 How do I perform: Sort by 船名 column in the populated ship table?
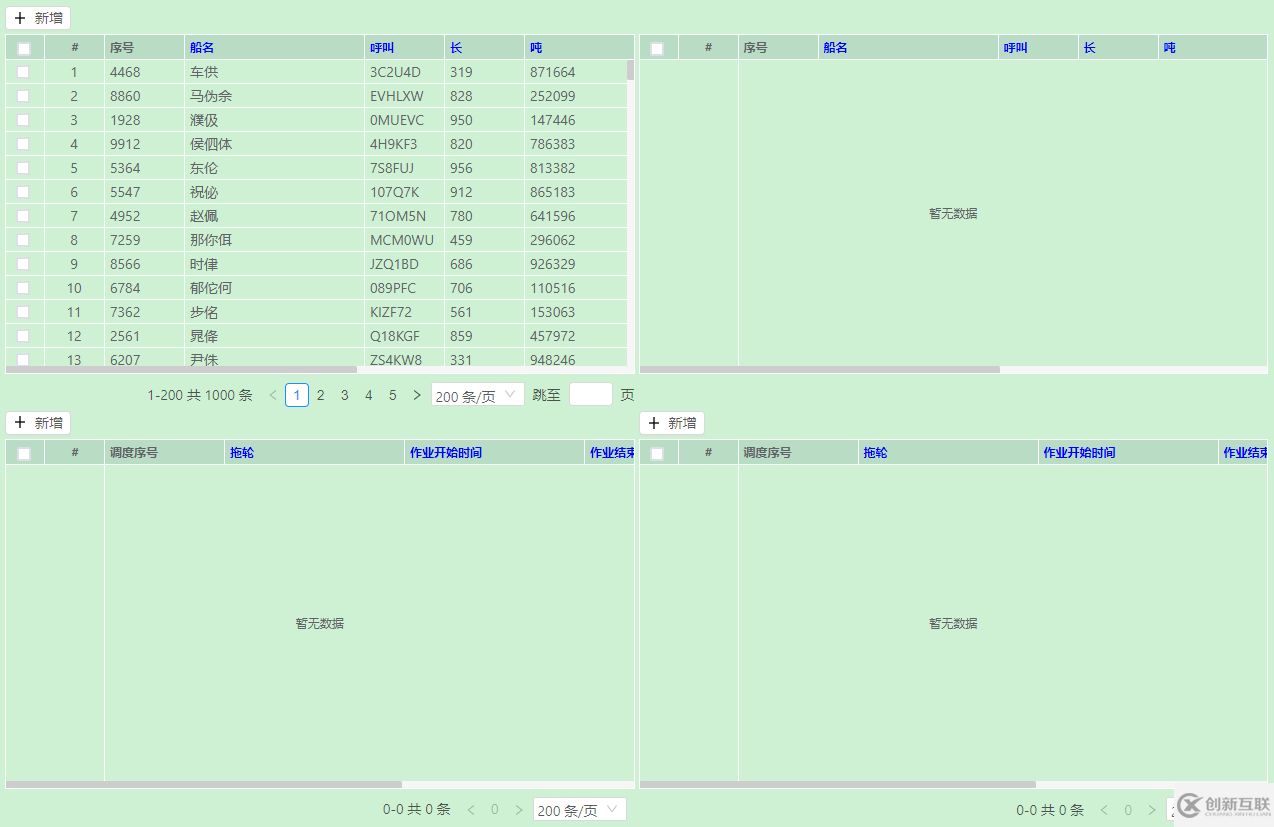click(202, 47)
